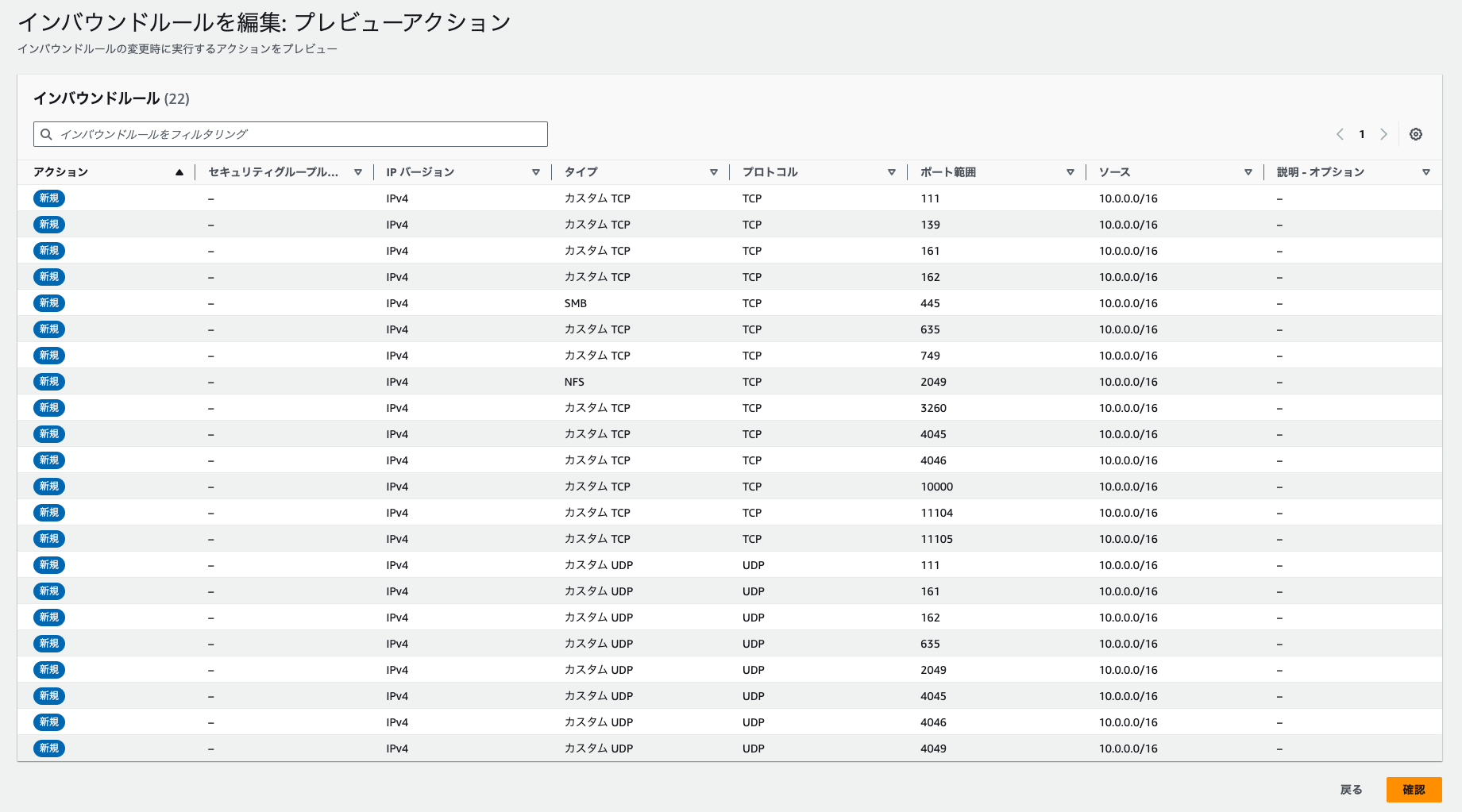Sort by プロトコル column arrow

892,172
